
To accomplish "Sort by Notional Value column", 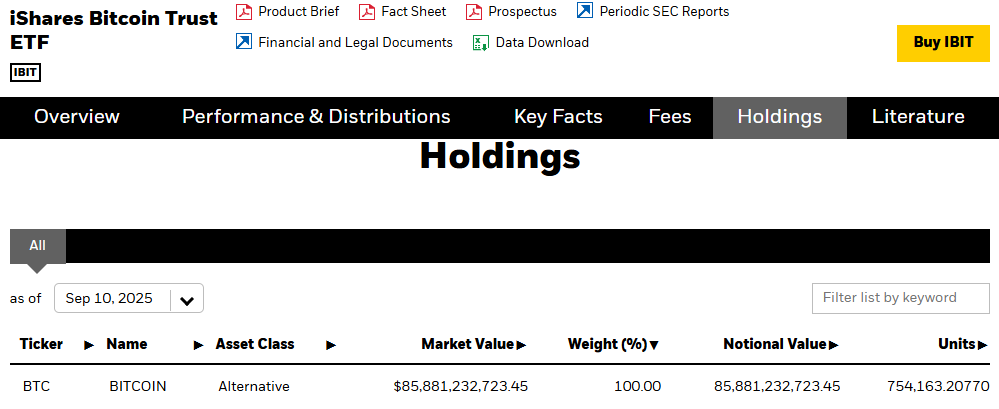I will pos(781,345).
